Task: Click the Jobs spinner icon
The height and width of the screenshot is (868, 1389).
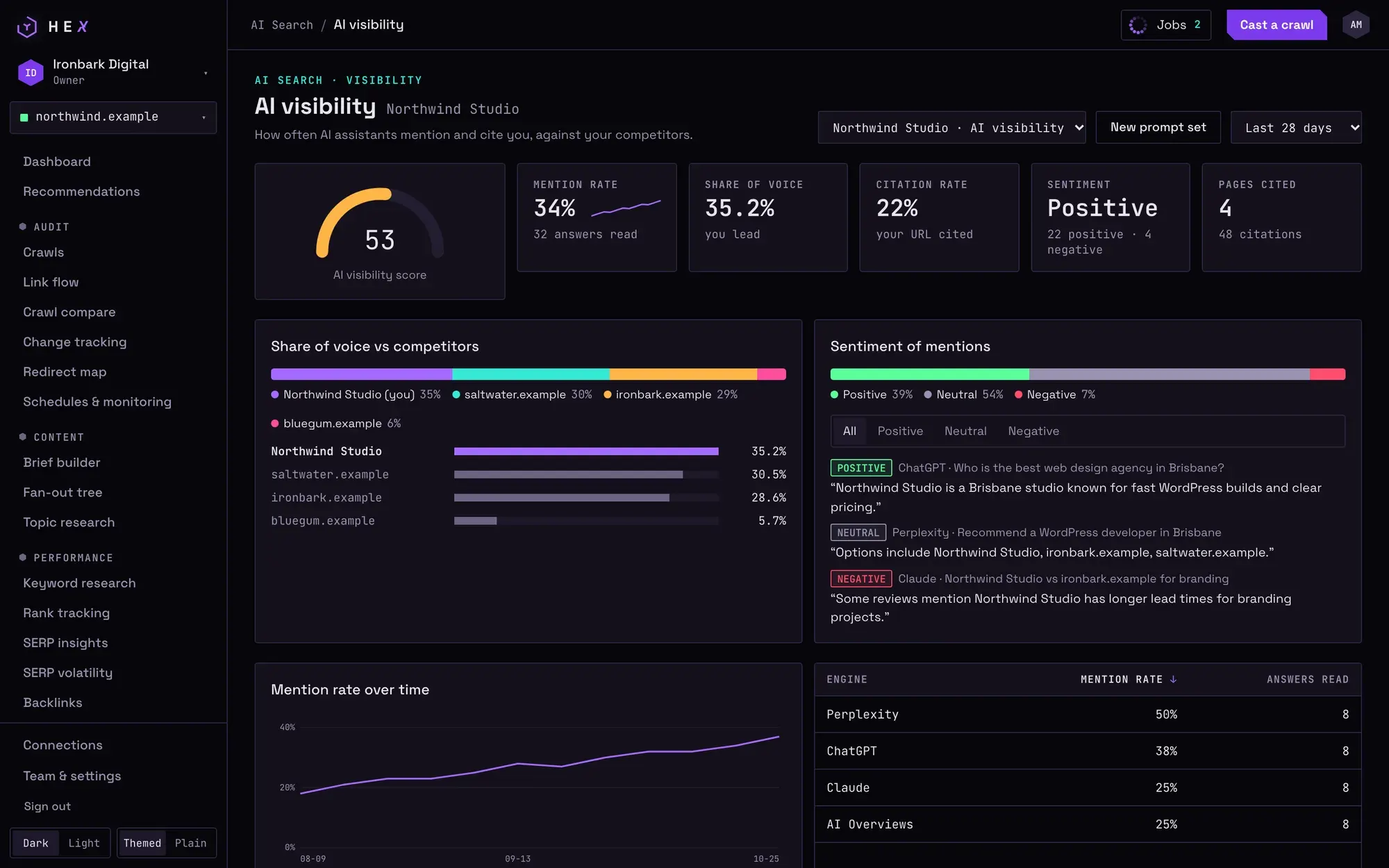Action: click(1138, 25)
